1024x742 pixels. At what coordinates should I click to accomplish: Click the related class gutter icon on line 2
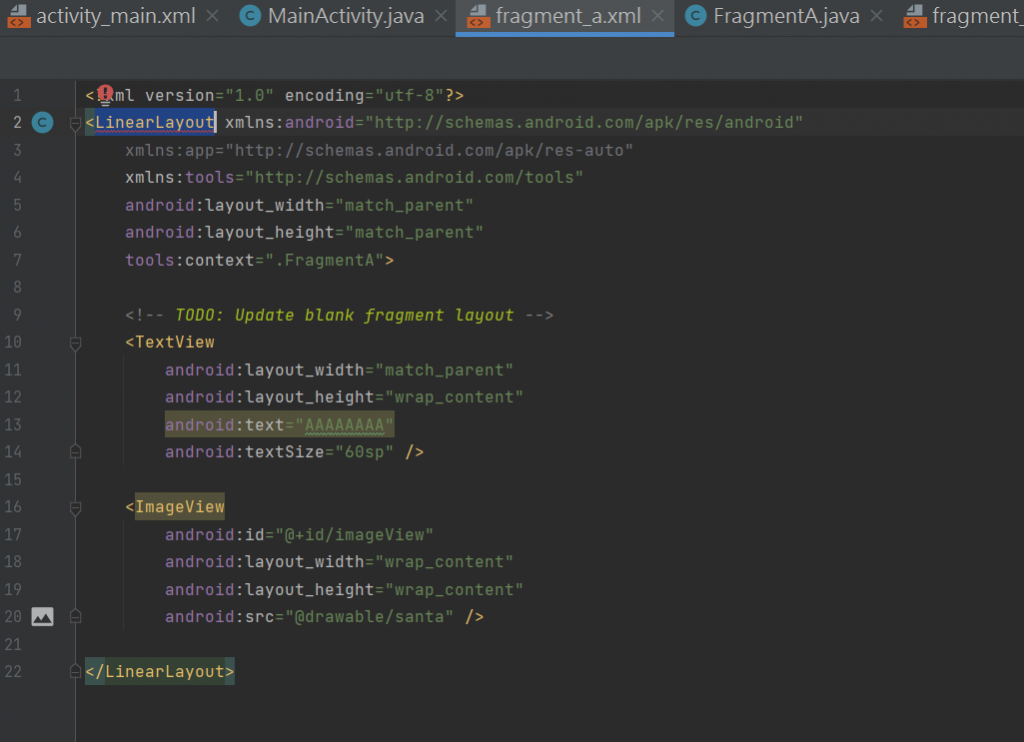[42, 122]
